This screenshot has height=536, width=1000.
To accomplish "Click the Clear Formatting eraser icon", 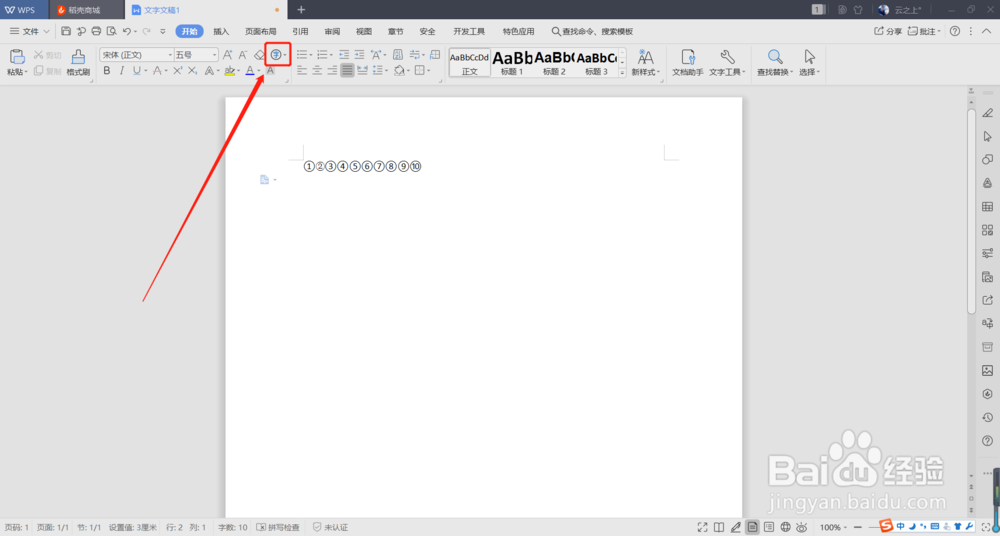I will pyautogui.click(x=259, y=55).
